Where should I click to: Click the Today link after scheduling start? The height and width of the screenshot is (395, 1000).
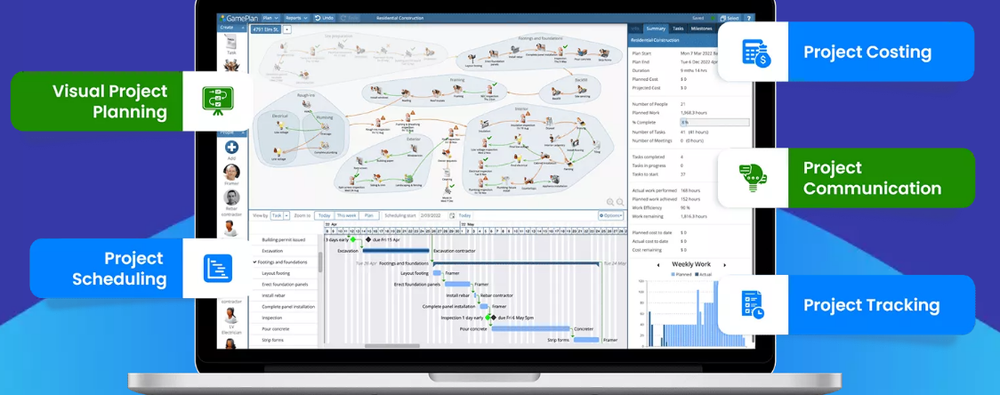tap(465, 216)
